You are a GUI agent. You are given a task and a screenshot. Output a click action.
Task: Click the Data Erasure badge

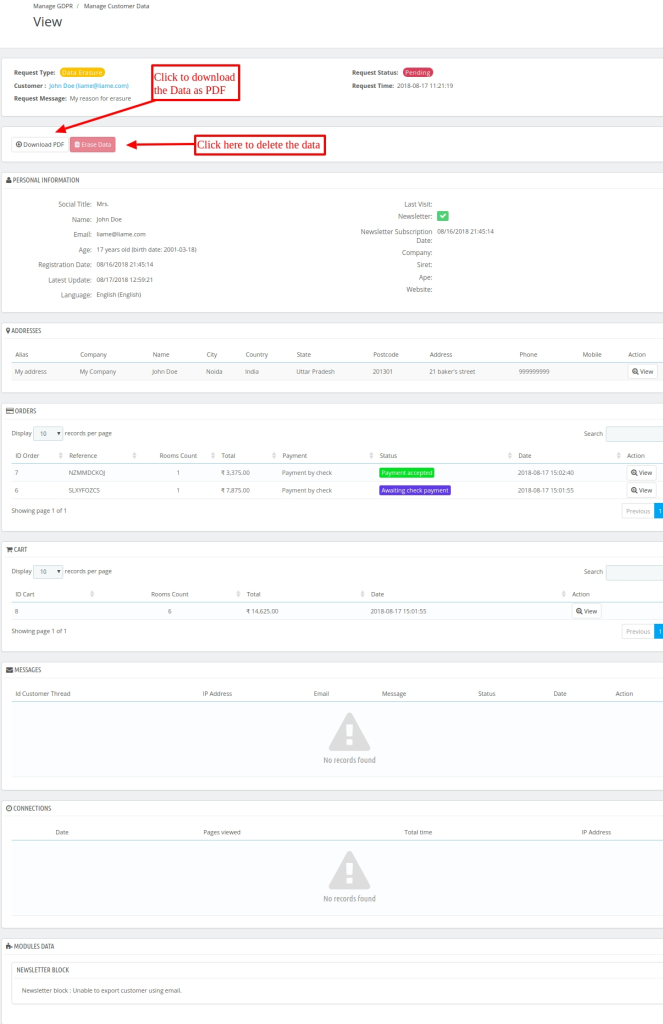82,72
